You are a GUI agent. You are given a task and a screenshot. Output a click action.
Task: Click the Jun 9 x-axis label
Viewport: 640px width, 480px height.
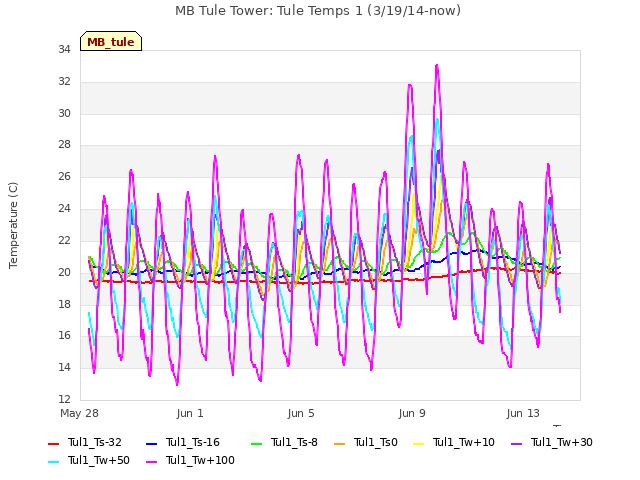click(412, 413)
